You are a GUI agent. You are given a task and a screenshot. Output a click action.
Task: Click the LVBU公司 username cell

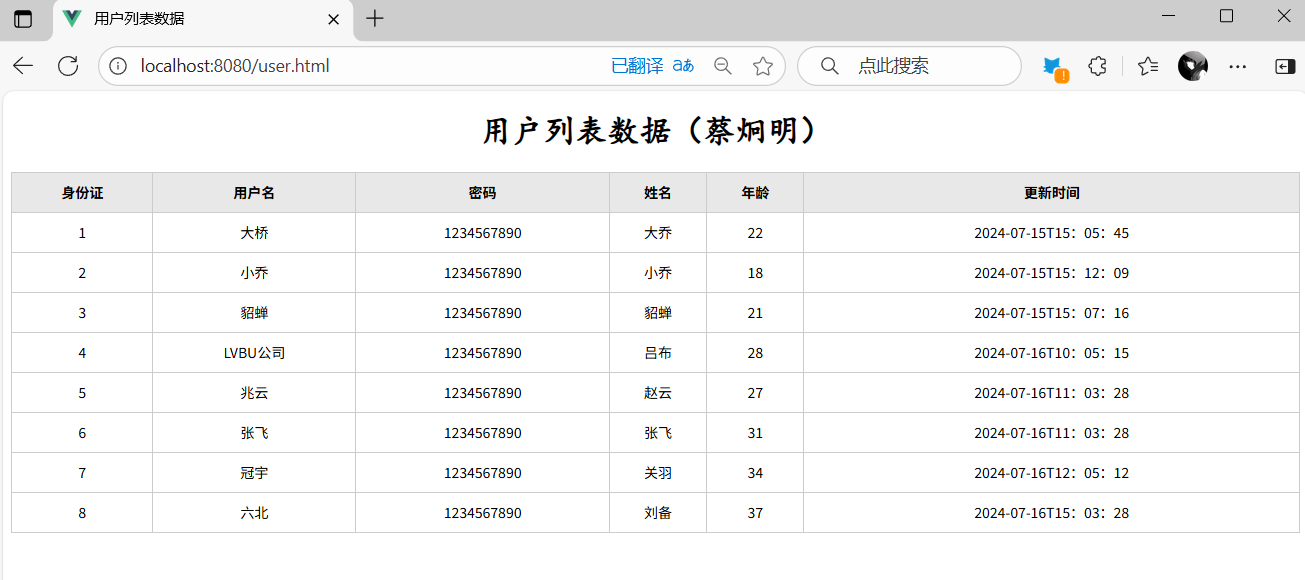tap(254, 353)
